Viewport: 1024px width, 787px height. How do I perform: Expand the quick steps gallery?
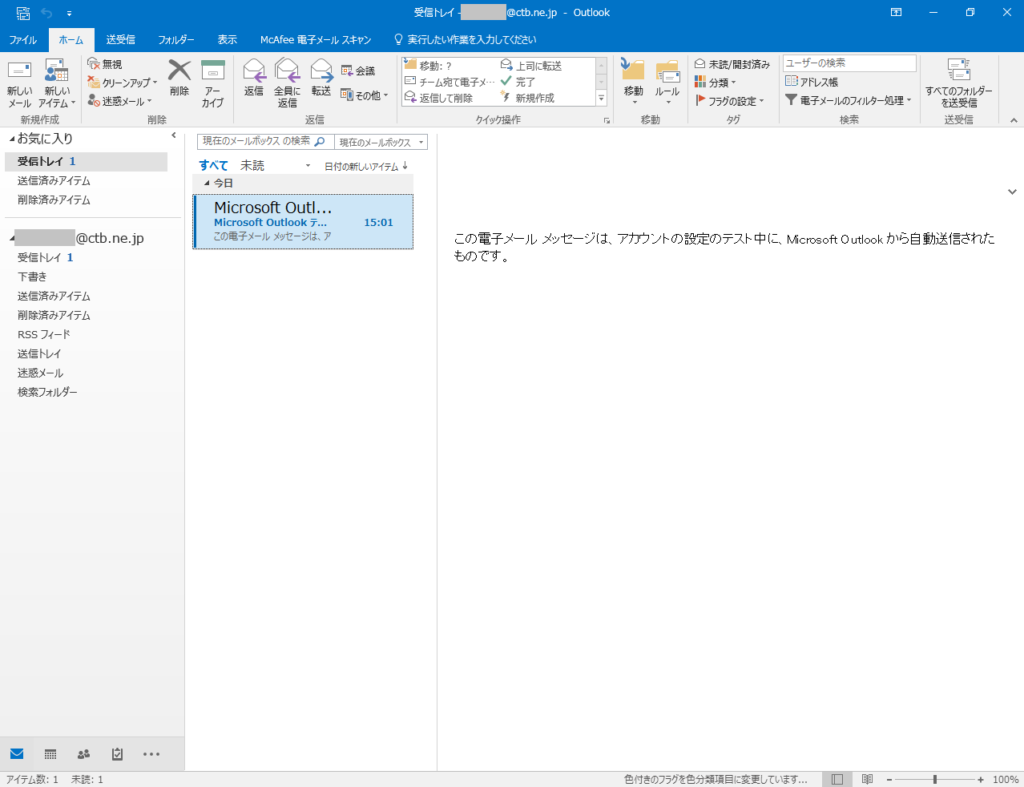point(601,98)
